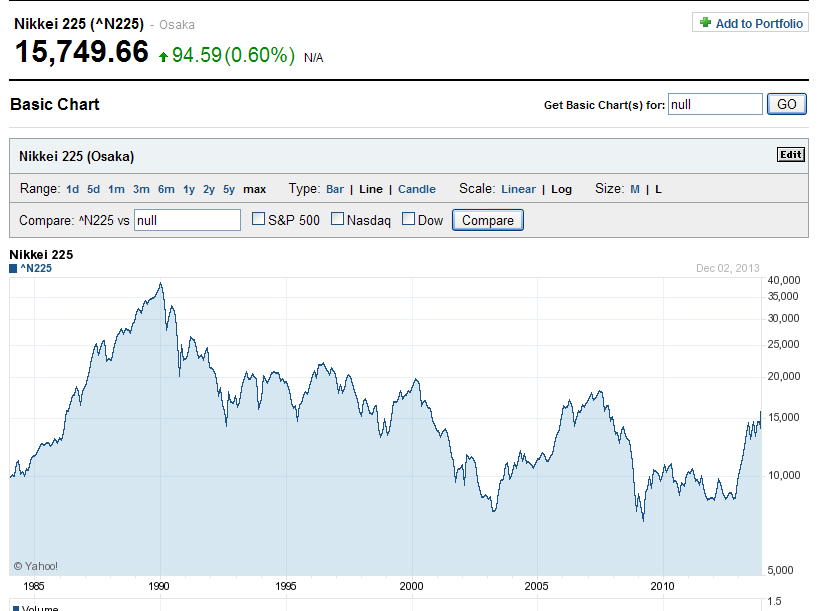Select the 5d range option
The width and height of the screenshot is (825, 611).
93,189
